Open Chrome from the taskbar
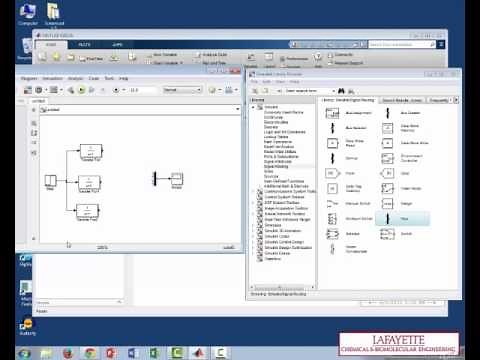The width and height of the screenshot is (480, 360). tap(90, 353)
